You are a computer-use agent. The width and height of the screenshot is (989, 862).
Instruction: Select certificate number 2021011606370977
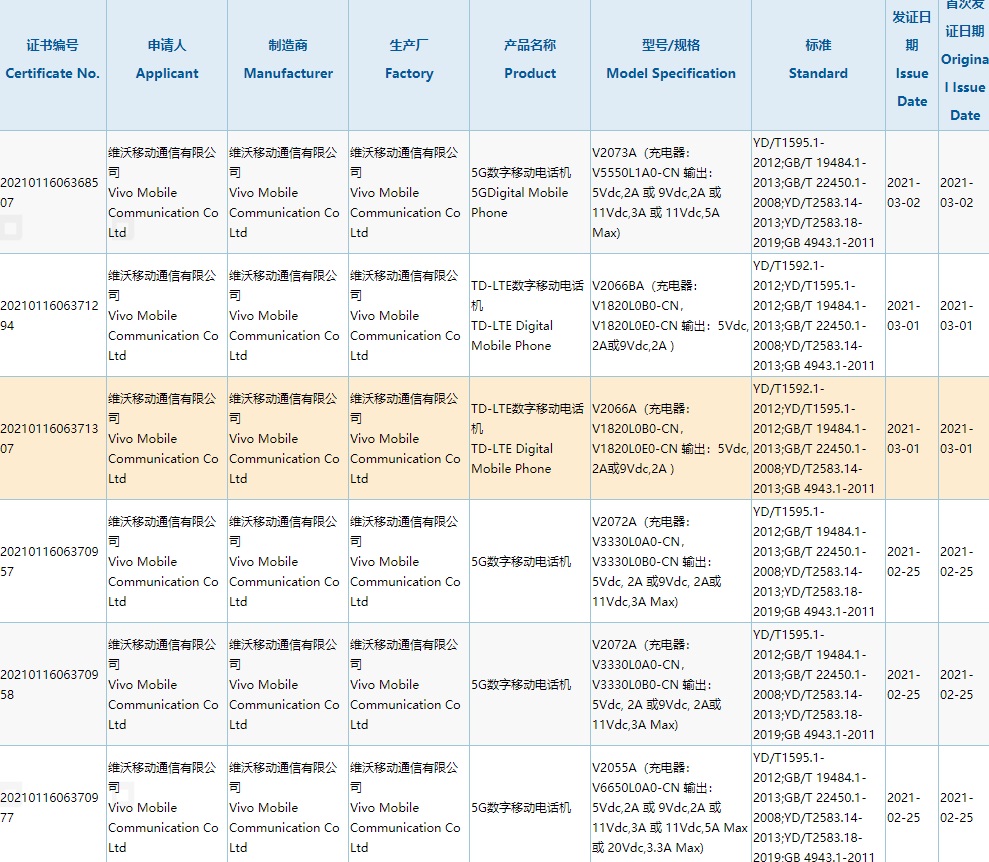(49, 807)
